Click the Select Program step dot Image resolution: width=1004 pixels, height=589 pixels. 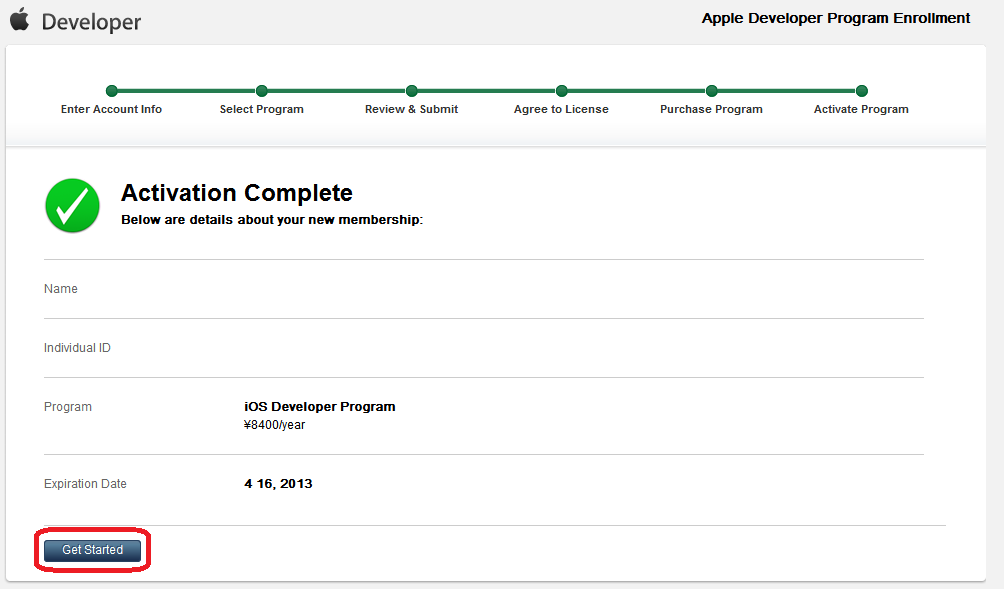tap(262, 91)
